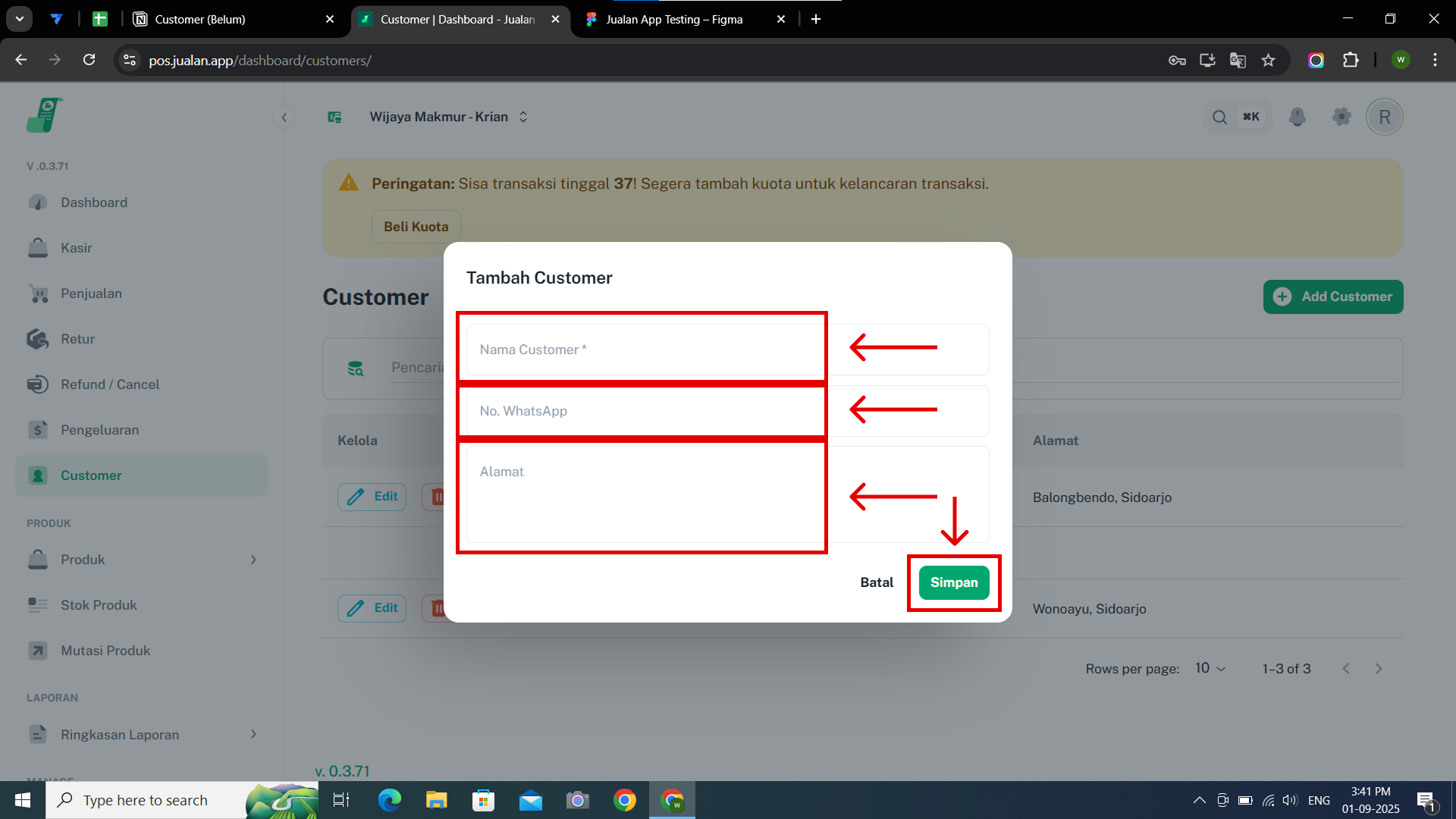The width and height of the screenshot is (1456, 819).
Task: Open settings gear icon in header
Action: pyautogui.click(x=1341, y=117)
